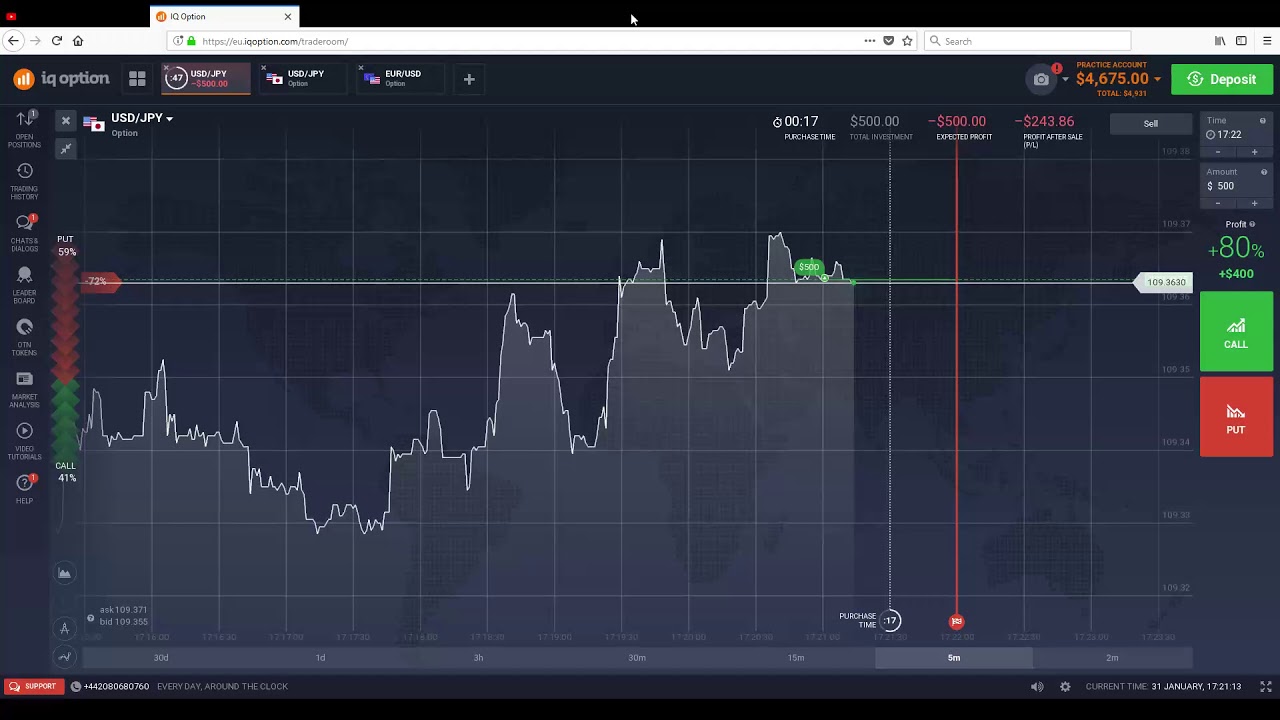1280x720 pixels.
Task: Open the Help section
Action: 24,488
